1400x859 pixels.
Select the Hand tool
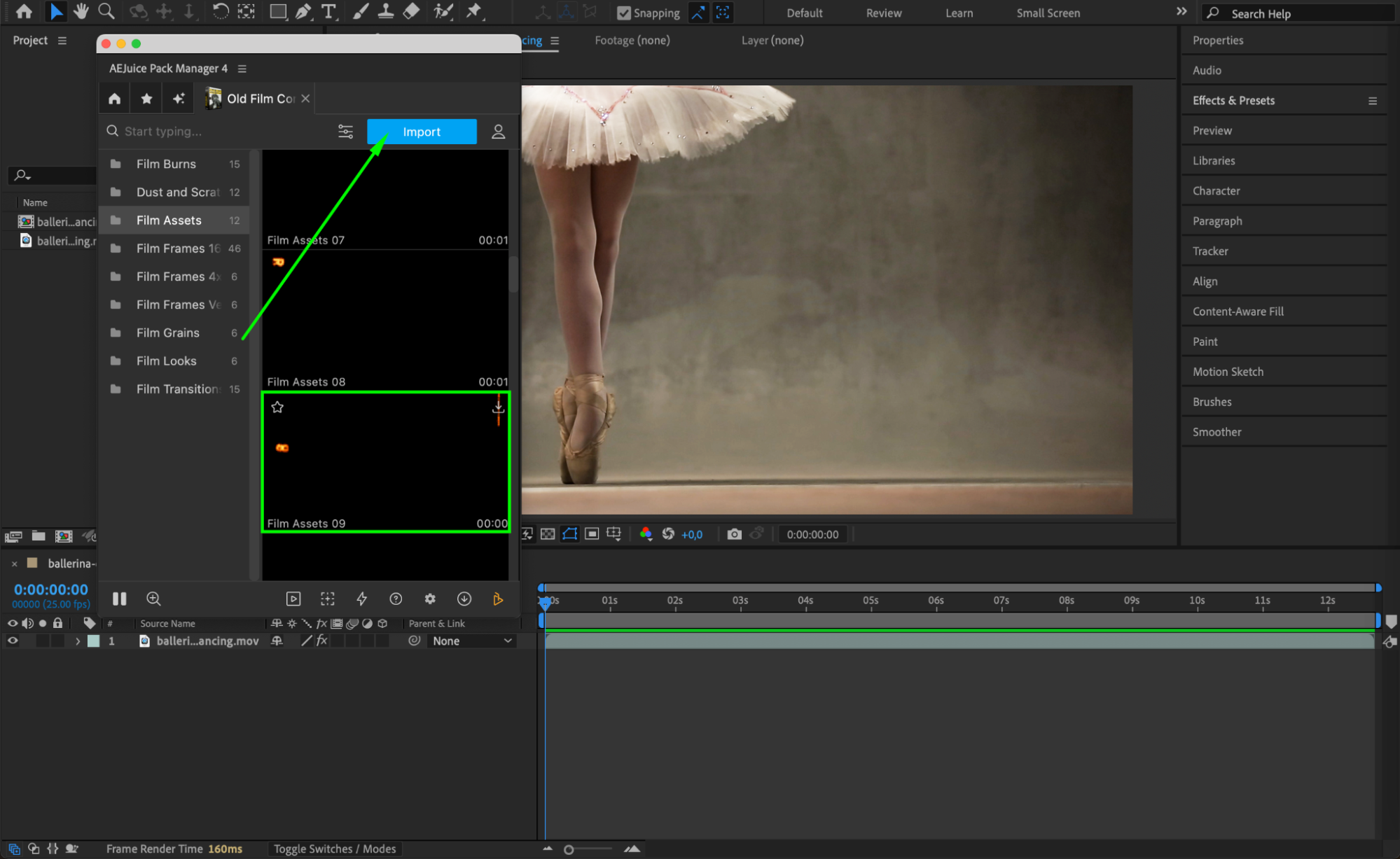[81, 11]
